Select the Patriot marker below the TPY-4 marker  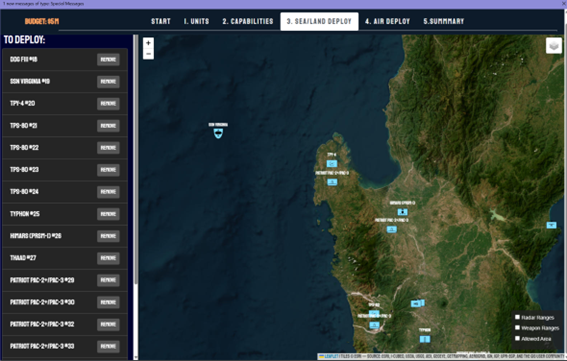332,182
